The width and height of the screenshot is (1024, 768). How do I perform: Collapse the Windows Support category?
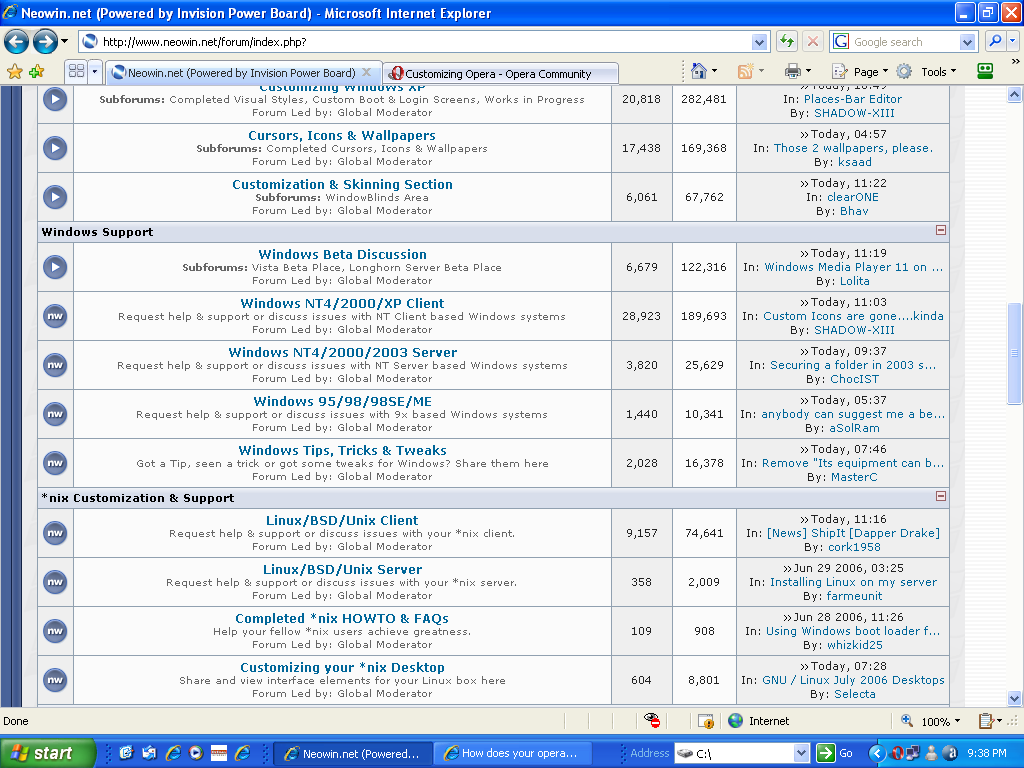[x=941, y=230]
